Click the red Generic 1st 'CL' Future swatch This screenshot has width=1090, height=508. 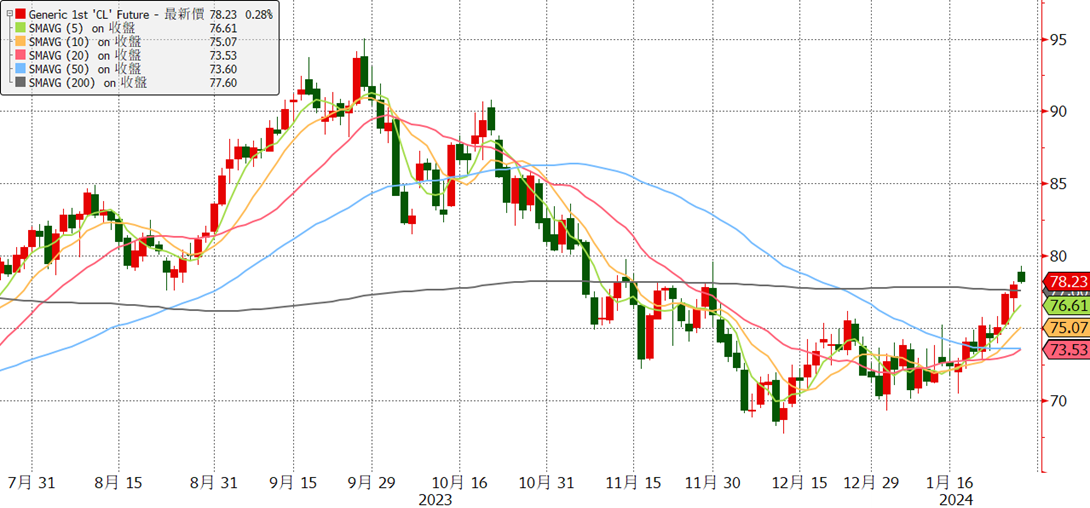coord(21,14)
